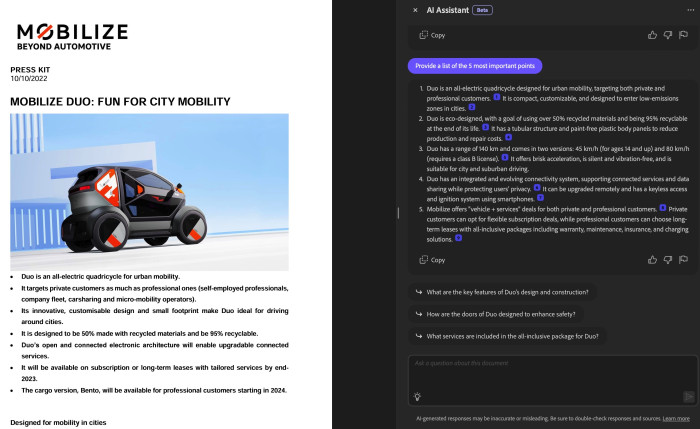
Task: Copy the response above the prompt chip
Action: pos(432,35)
